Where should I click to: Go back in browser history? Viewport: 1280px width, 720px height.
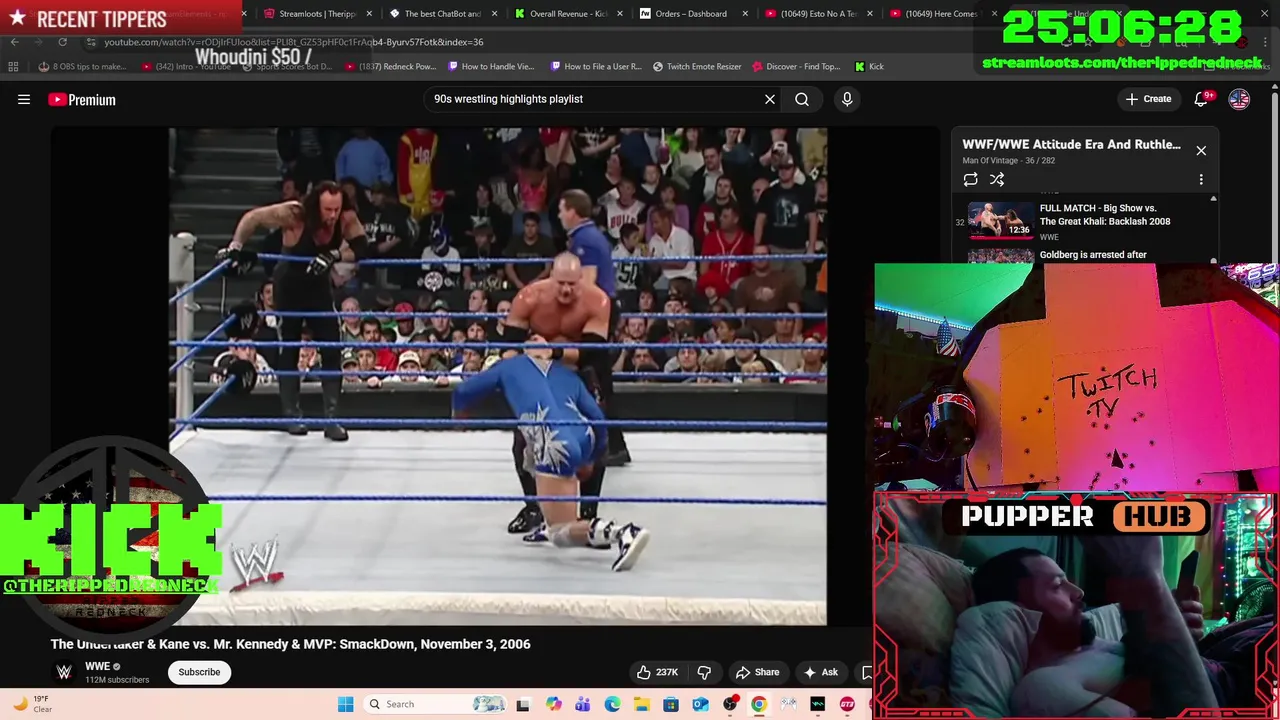14,42
